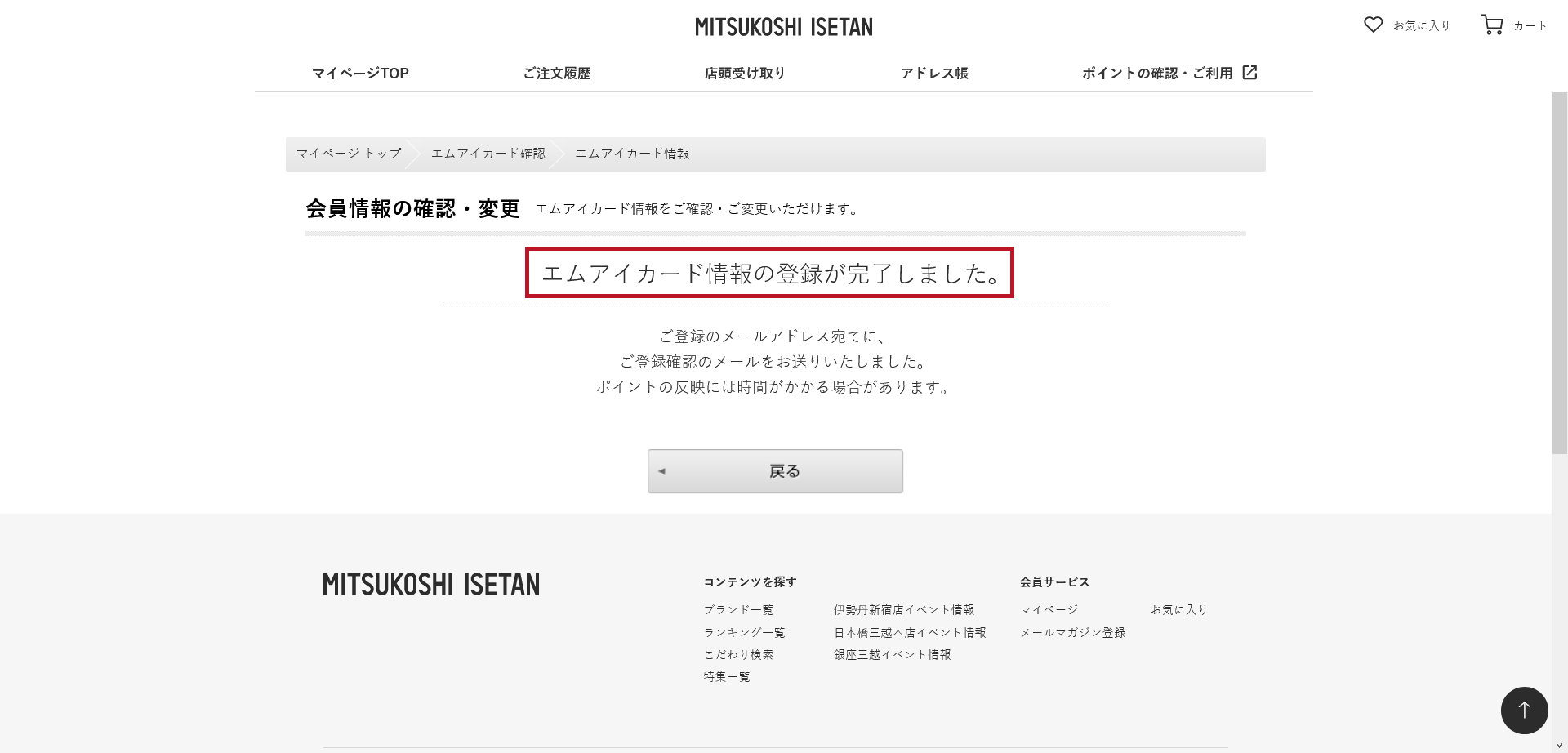Image resolution: width=1568 pixels, height=753 pixels.
Task: Click the 戻る button
Action: (x=775, y=471)
